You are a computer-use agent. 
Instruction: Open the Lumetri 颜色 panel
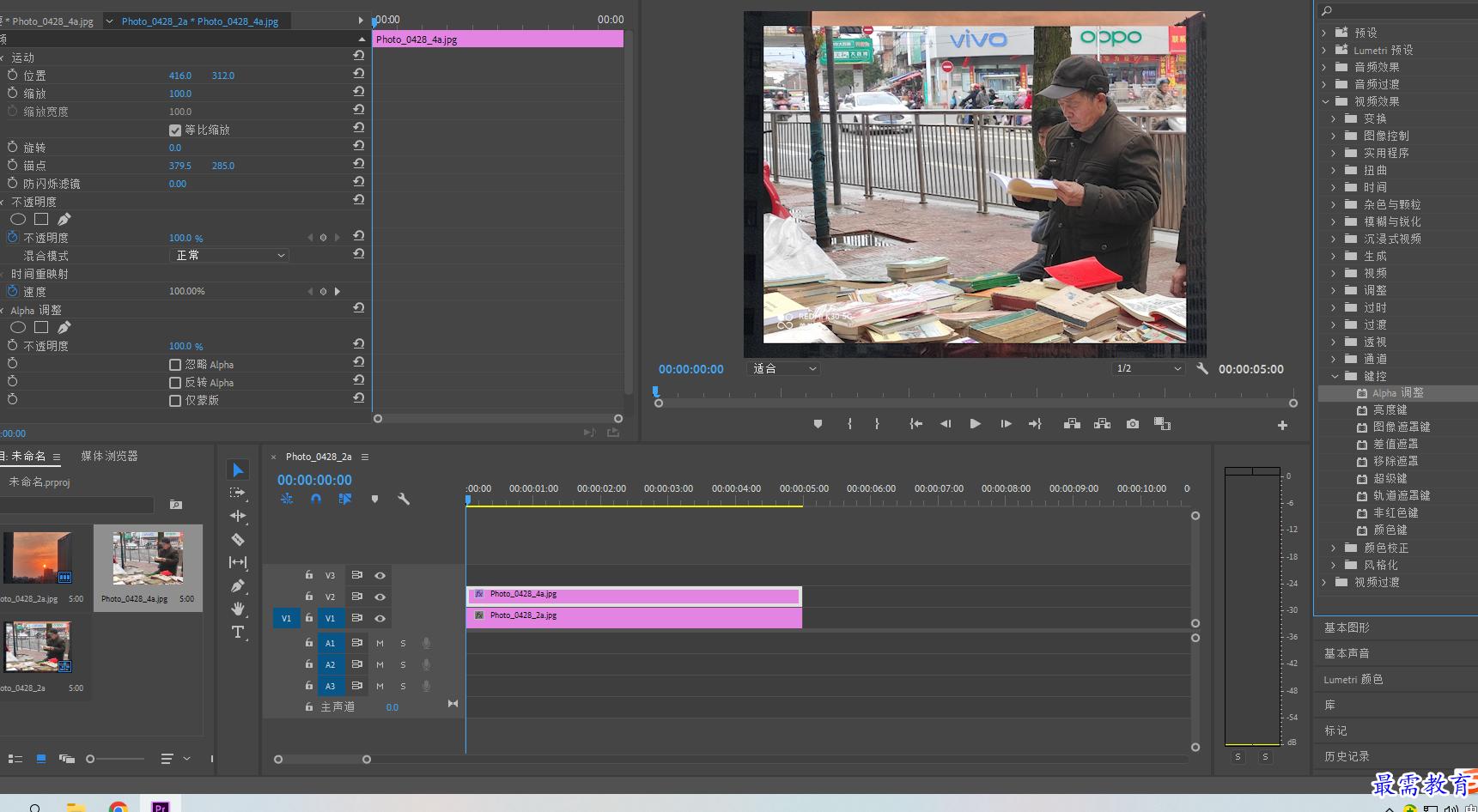[1353, 679]
